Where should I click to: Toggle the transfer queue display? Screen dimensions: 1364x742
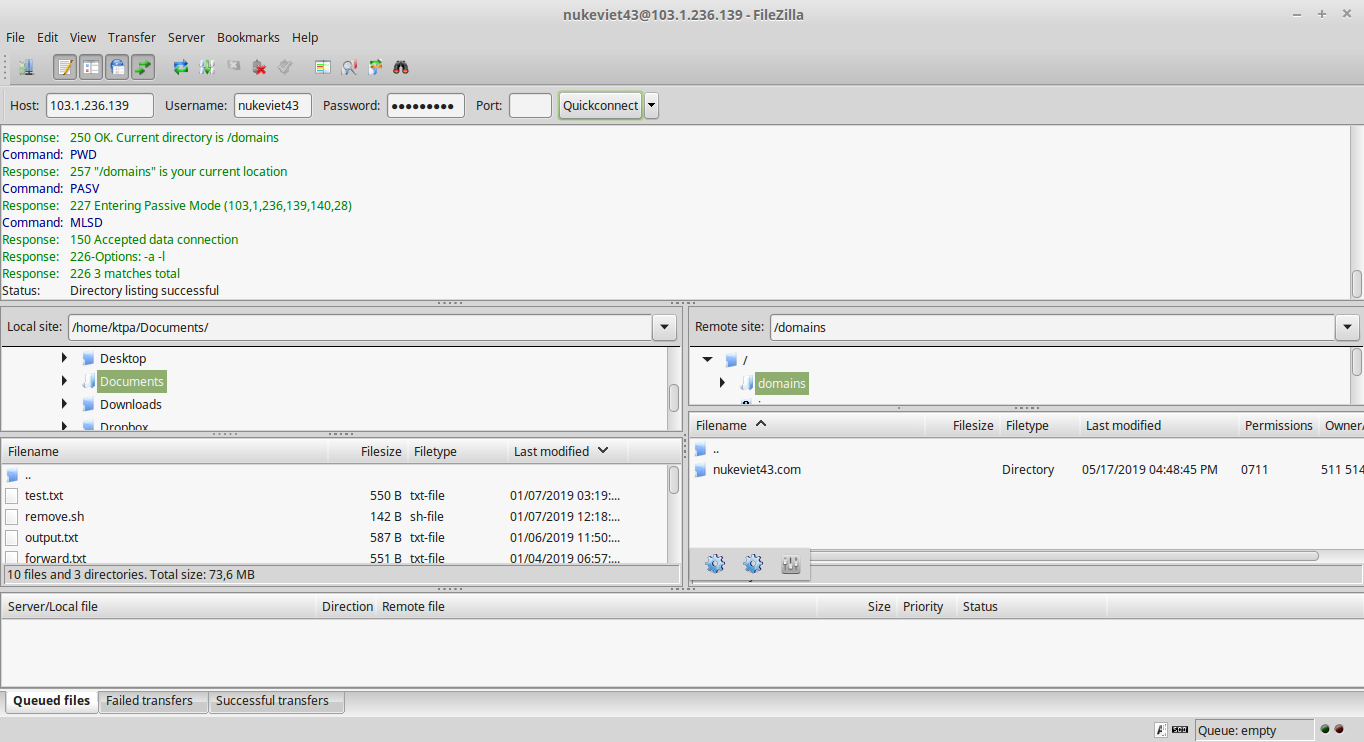[143, 67]
